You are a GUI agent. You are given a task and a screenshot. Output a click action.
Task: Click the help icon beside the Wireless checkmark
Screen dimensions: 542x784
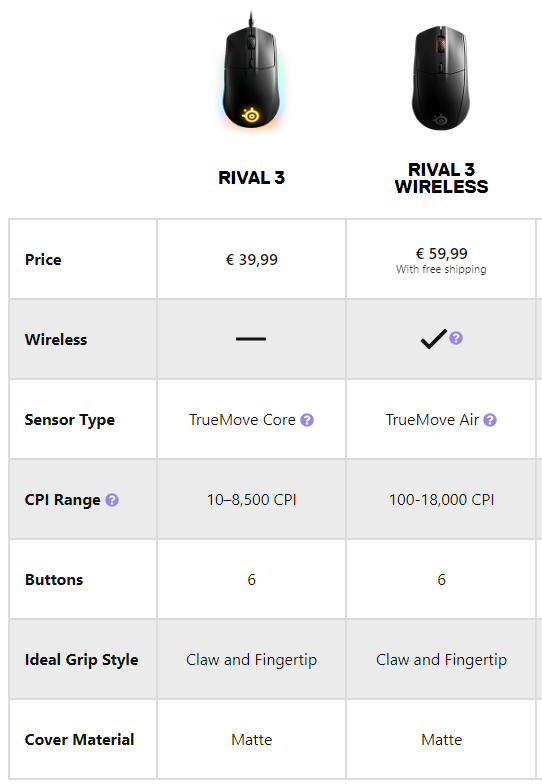tap(456, 338)
